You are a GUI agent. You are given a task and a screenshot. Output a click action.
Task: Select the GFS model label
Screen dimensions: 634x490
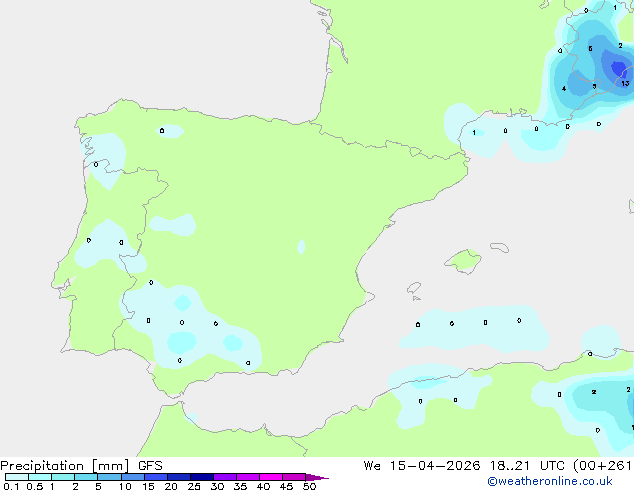click(x=150, y=466)
